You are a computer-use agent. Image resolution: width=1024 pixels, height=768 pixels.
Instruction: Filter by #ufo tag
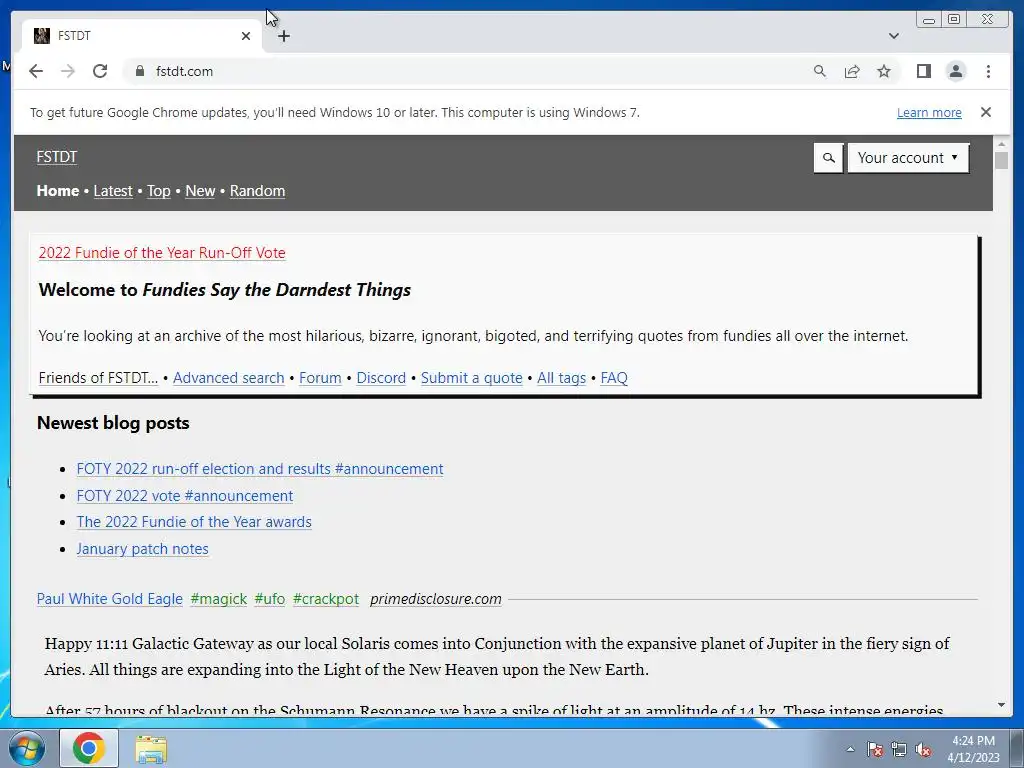[x=270, y=599]
